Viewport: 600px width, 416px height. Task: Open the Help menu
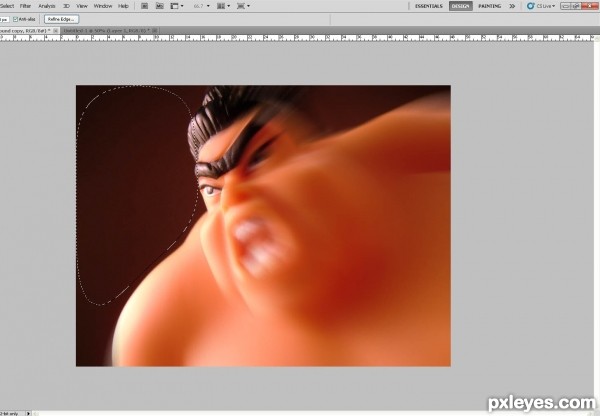click(x=123, y=6)
